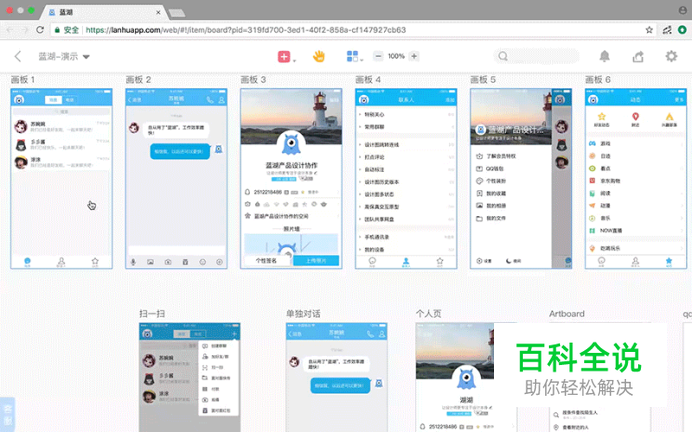Screen dimensions: 692x432
Task: Click the camera icon in 画板 2 toolbar
Action: coord(168,262)
